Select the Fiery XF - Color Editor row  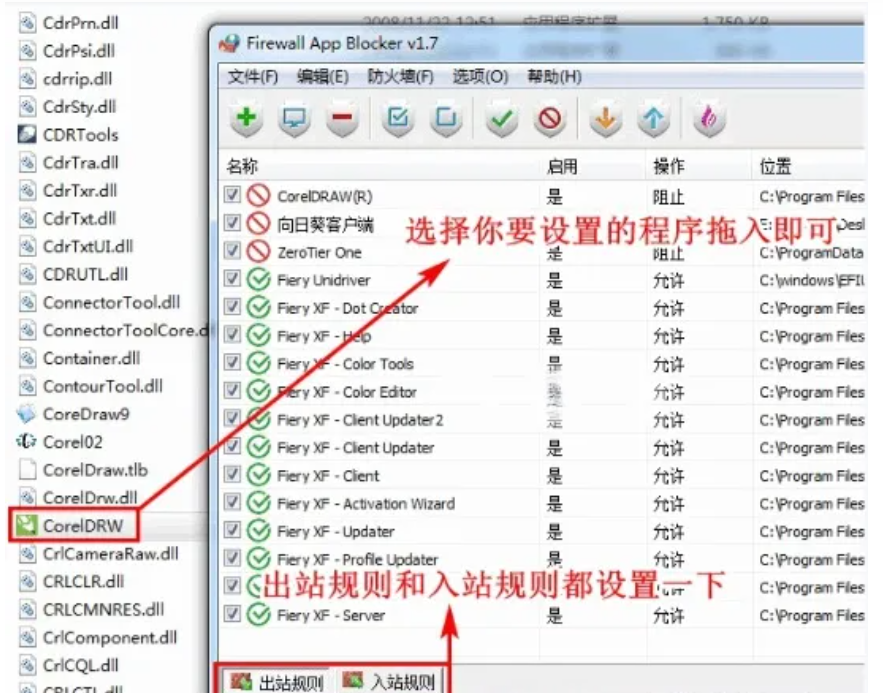pyautogui.click(x=542, y=391)
